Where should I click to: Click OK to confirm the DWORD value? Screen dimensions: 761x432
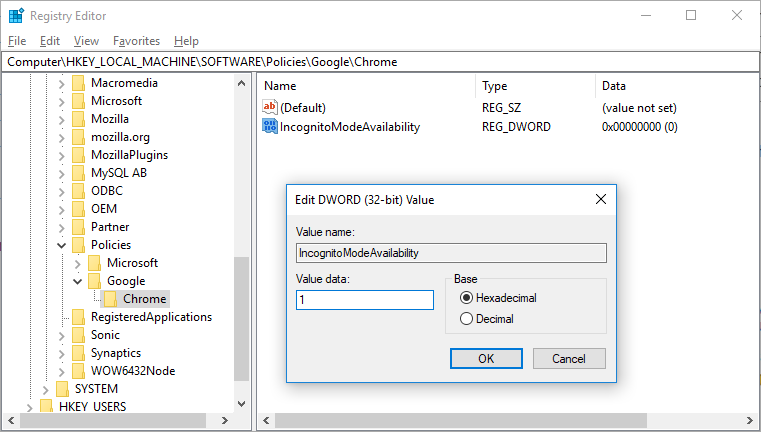486,358
